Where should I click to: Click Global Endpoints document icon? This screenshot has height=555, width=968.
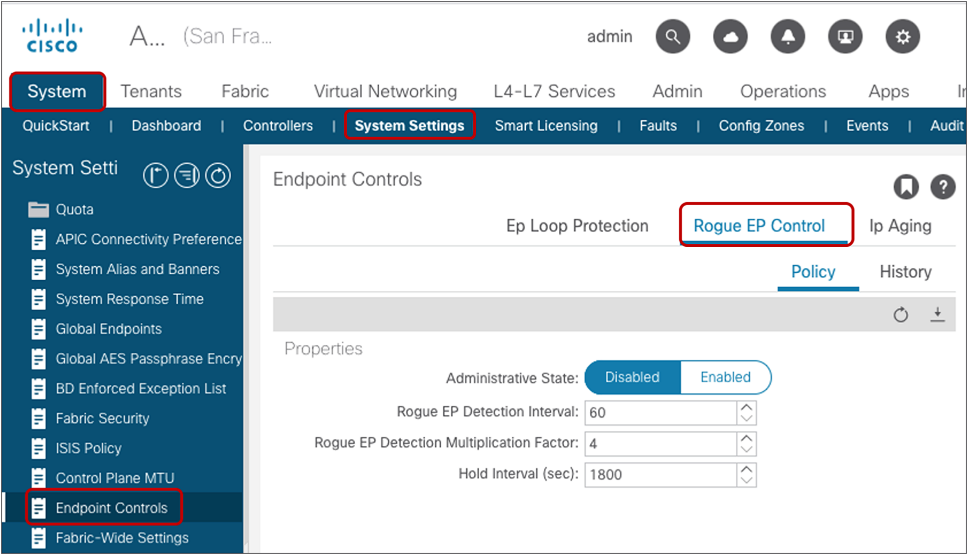click(38, 329)
